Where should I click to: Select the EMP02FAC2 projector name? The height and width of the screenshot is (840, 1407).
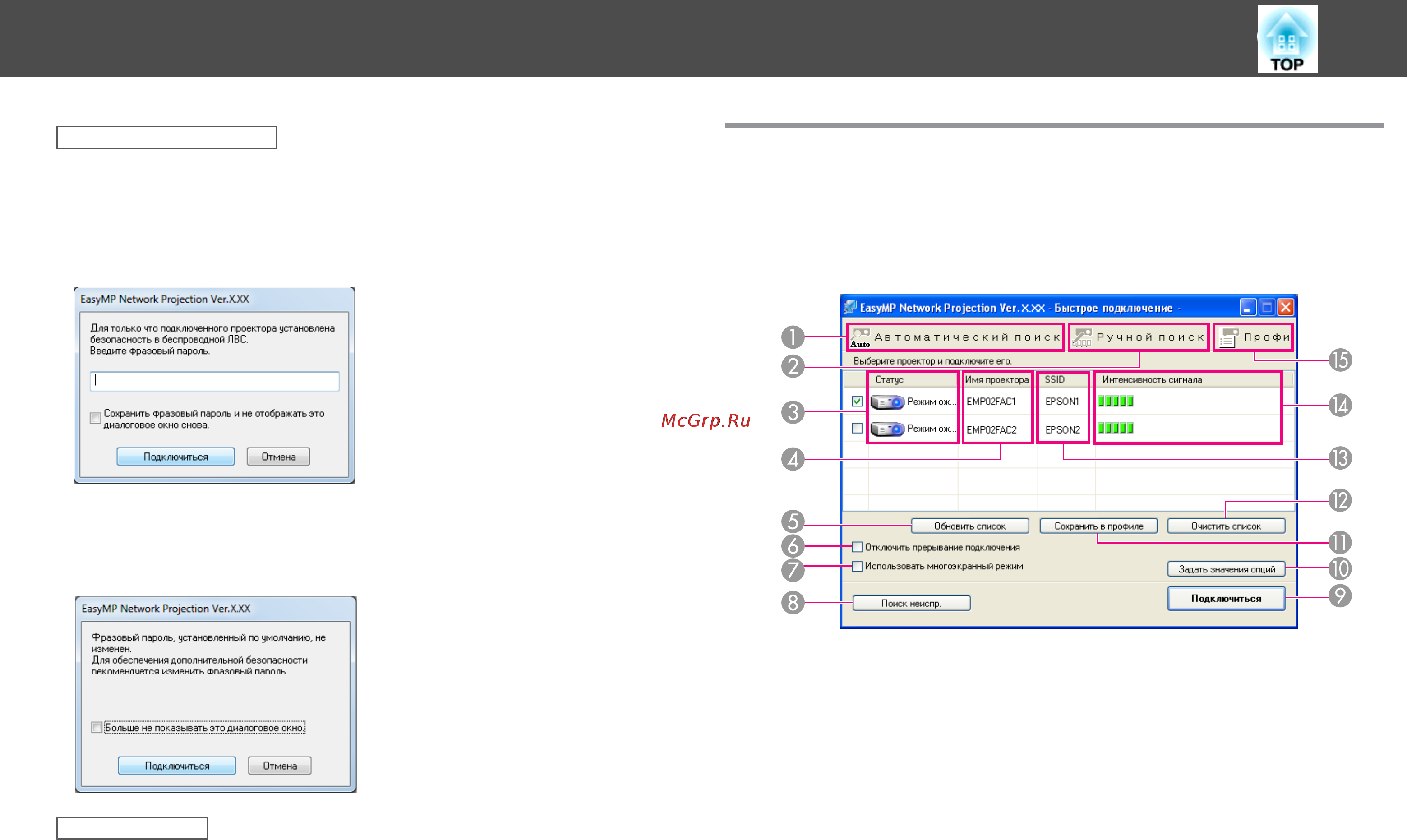pyautogui.click(x=992, y=429)
